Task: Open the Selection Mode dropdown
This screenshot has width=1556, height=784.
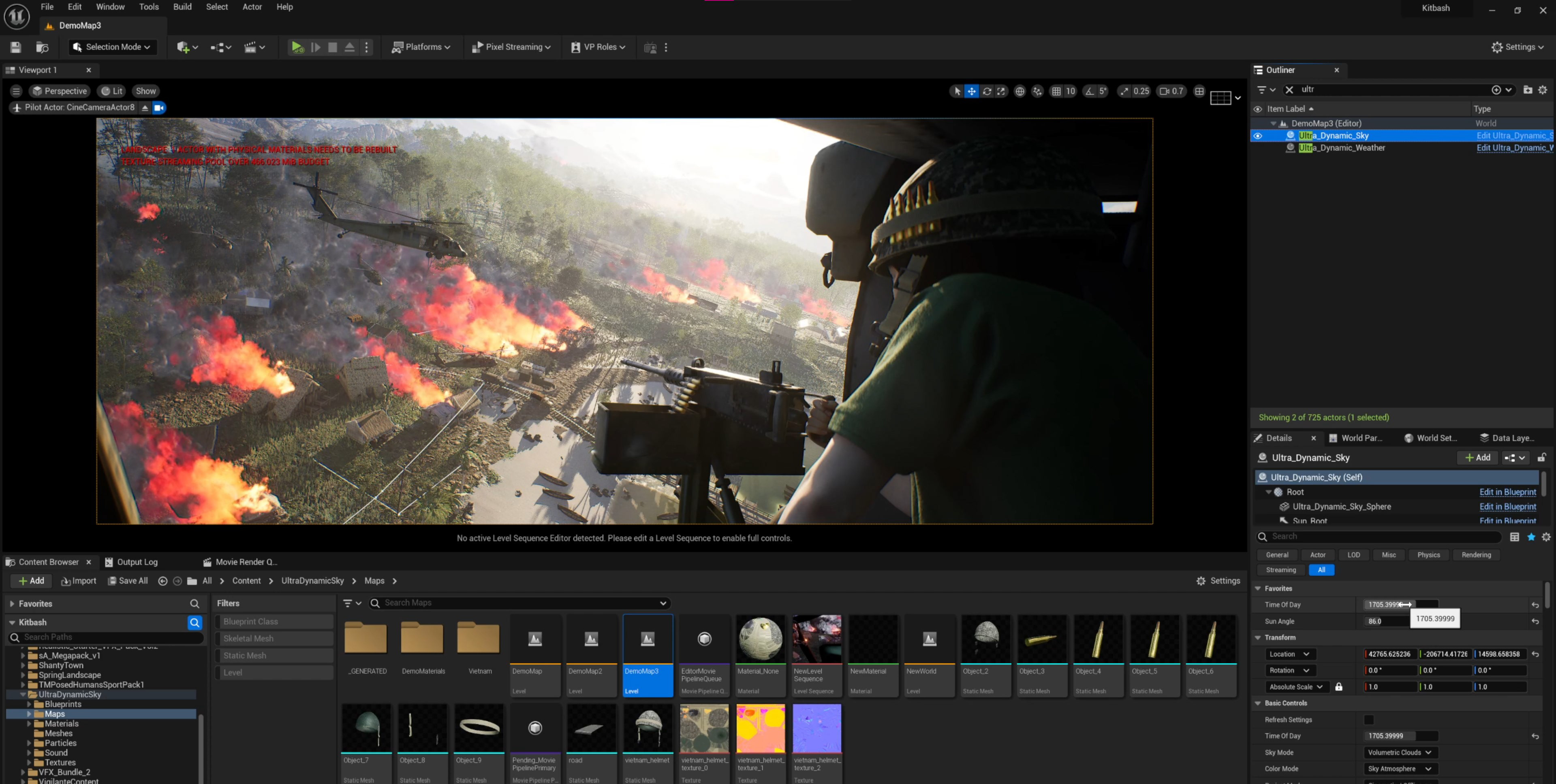Action: pos(112,47)
